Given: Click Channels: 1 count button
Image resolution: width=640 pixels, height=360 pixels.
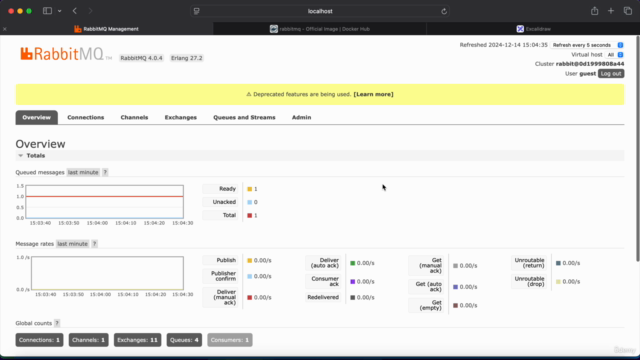Looking at the screenshot, I should [89, 340].
